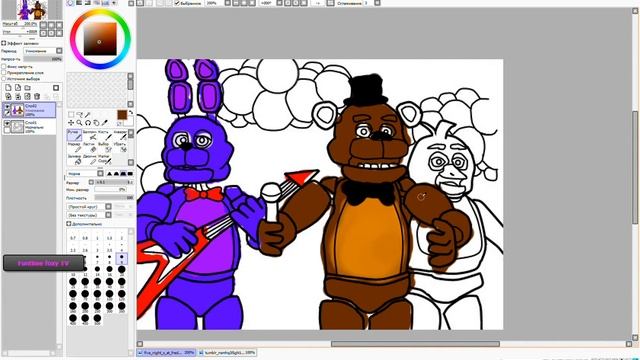Adjust the layer opacity slider
This screenshot has width=640, height=360.
click(x=42, y=59)
